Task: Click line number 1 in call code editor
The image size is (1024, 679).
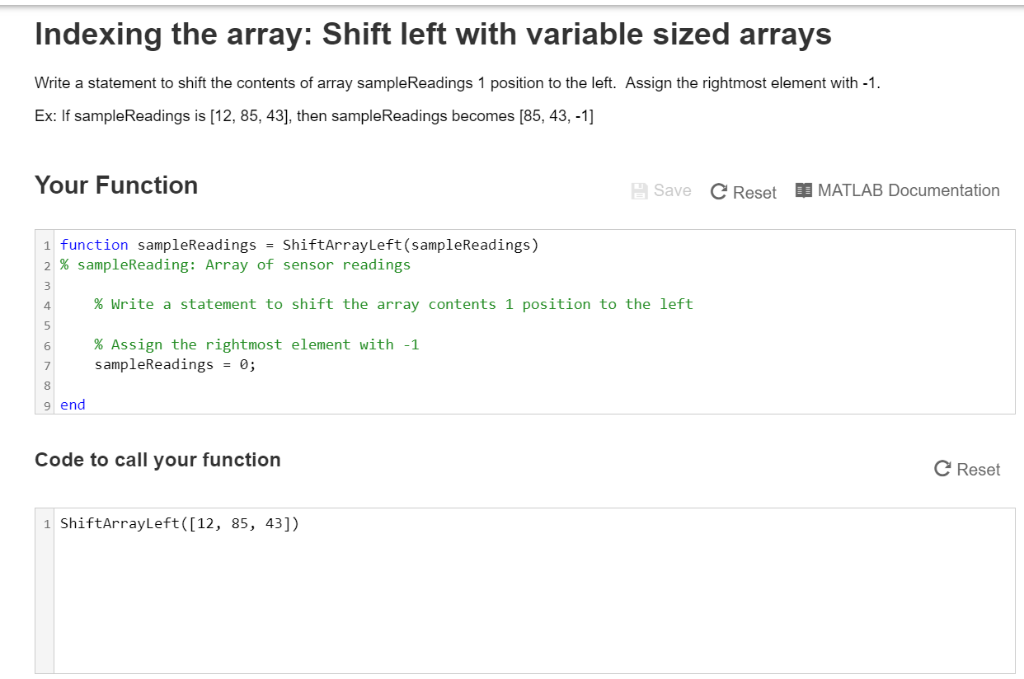Action: pyautogui.click(x=47, y=524)
